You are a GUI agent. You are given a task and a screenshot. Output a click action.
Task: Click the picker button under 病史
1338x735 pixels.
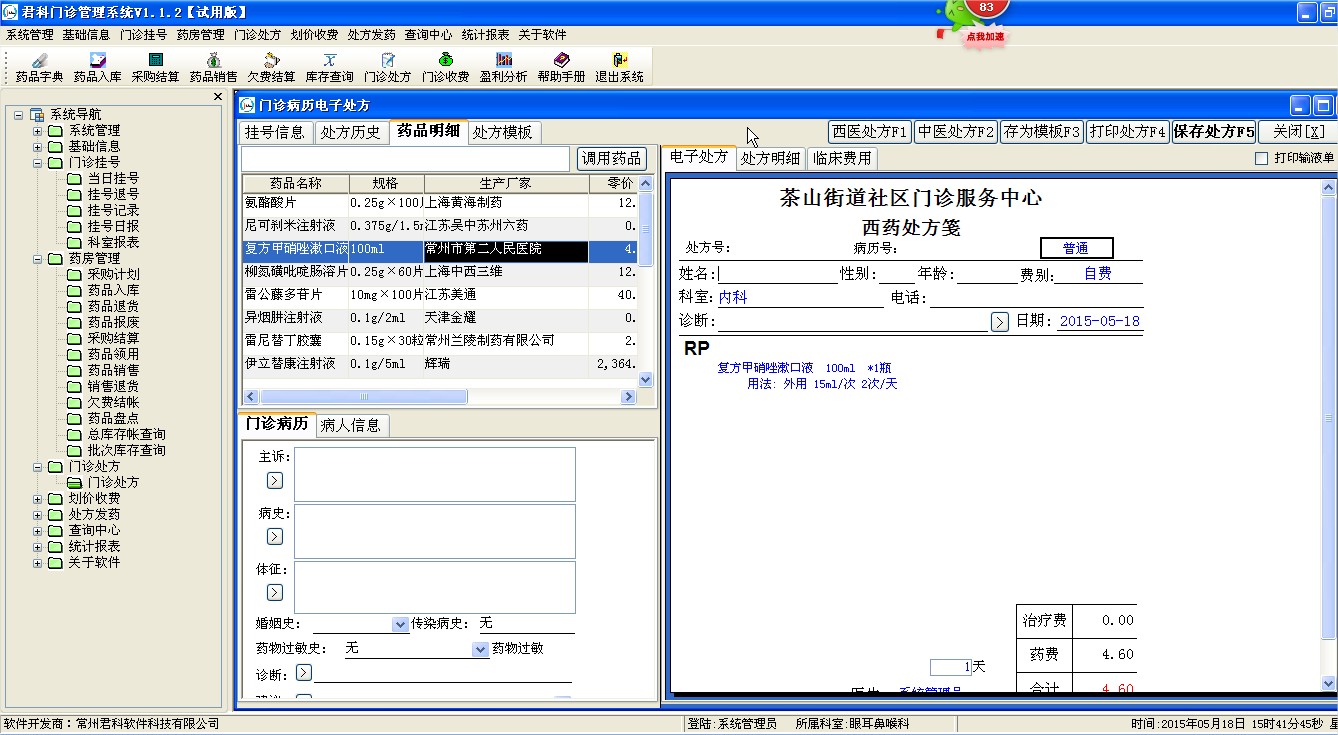click(275, 537)
